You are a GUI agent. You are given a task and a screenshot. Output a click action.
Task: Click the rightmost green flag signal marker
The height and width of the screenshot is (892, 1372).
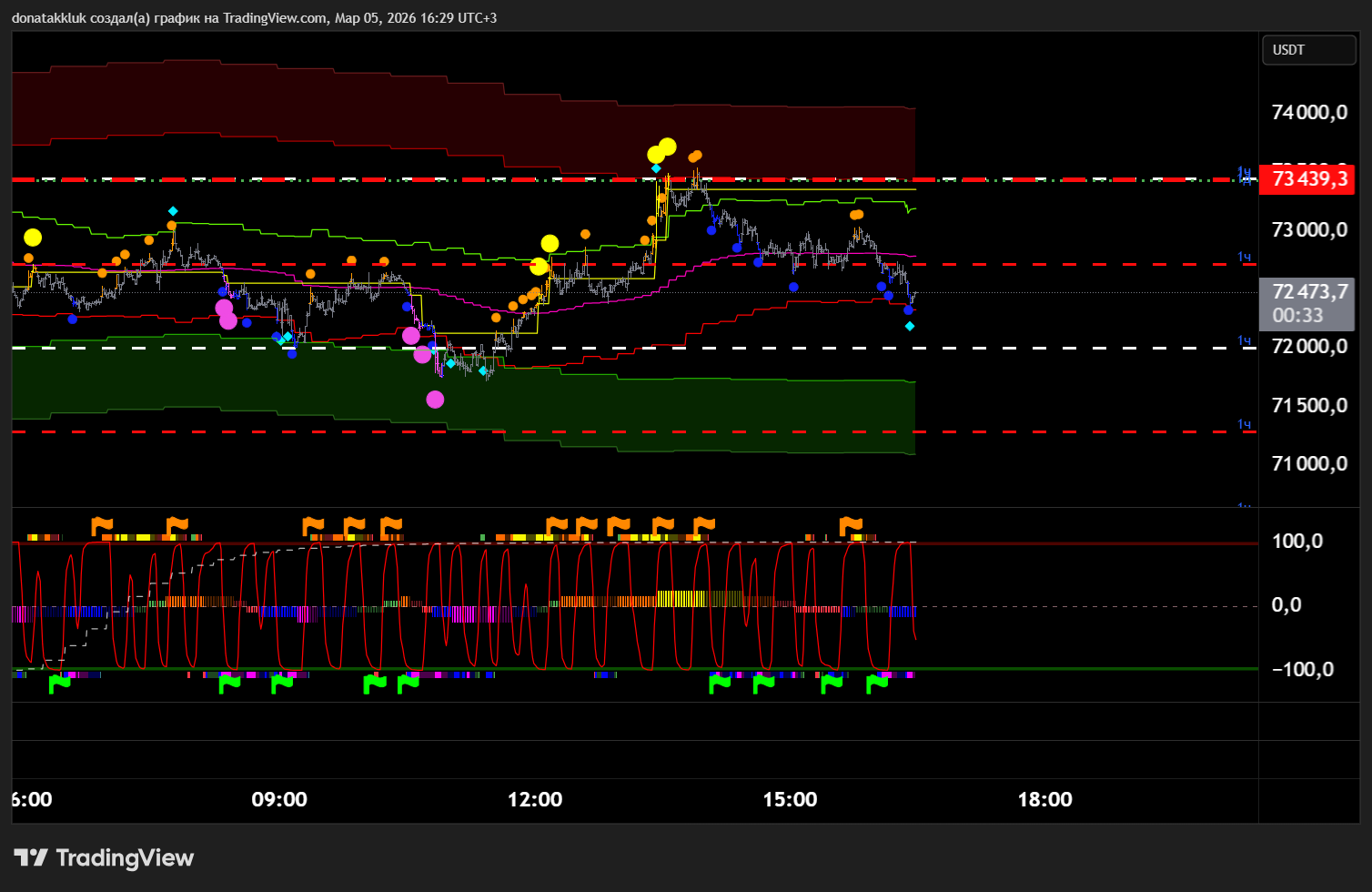[x=877, y=684]
